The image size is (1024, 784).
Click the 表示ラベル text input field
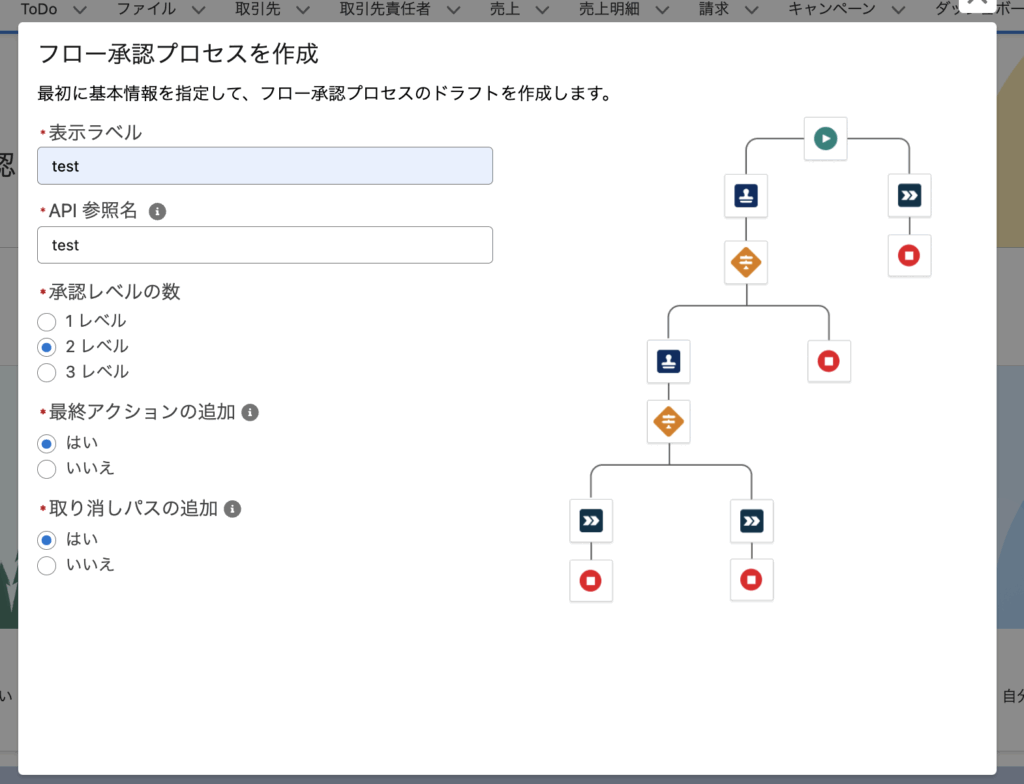click(265, 166)
